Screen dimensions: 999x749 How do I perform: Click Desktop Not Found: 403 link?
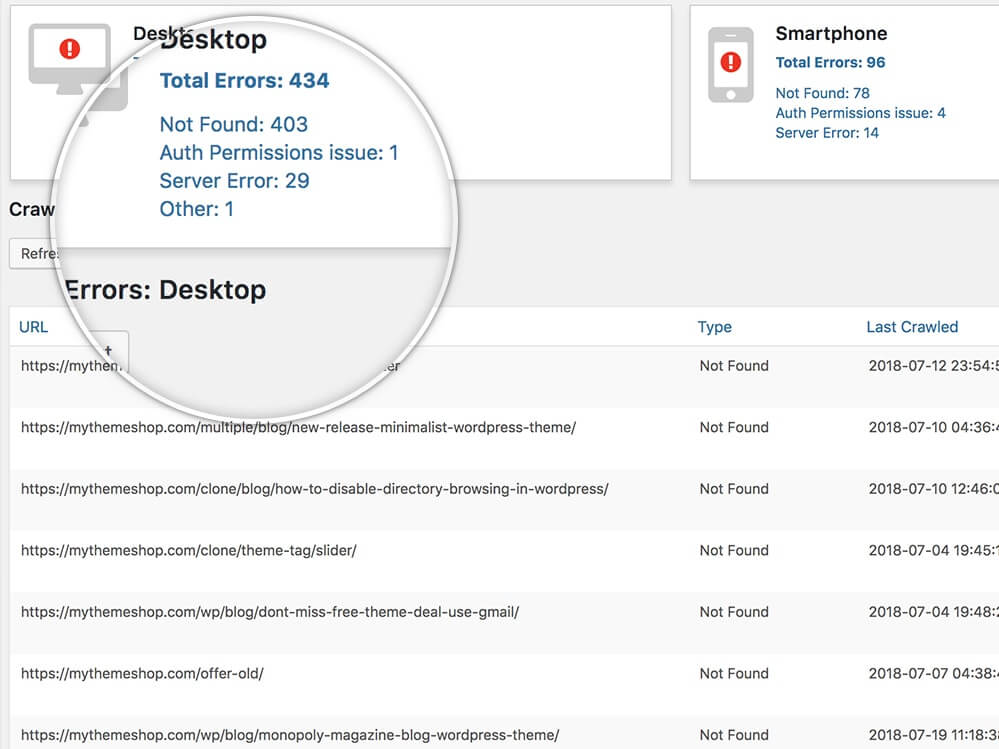(233, 125)
